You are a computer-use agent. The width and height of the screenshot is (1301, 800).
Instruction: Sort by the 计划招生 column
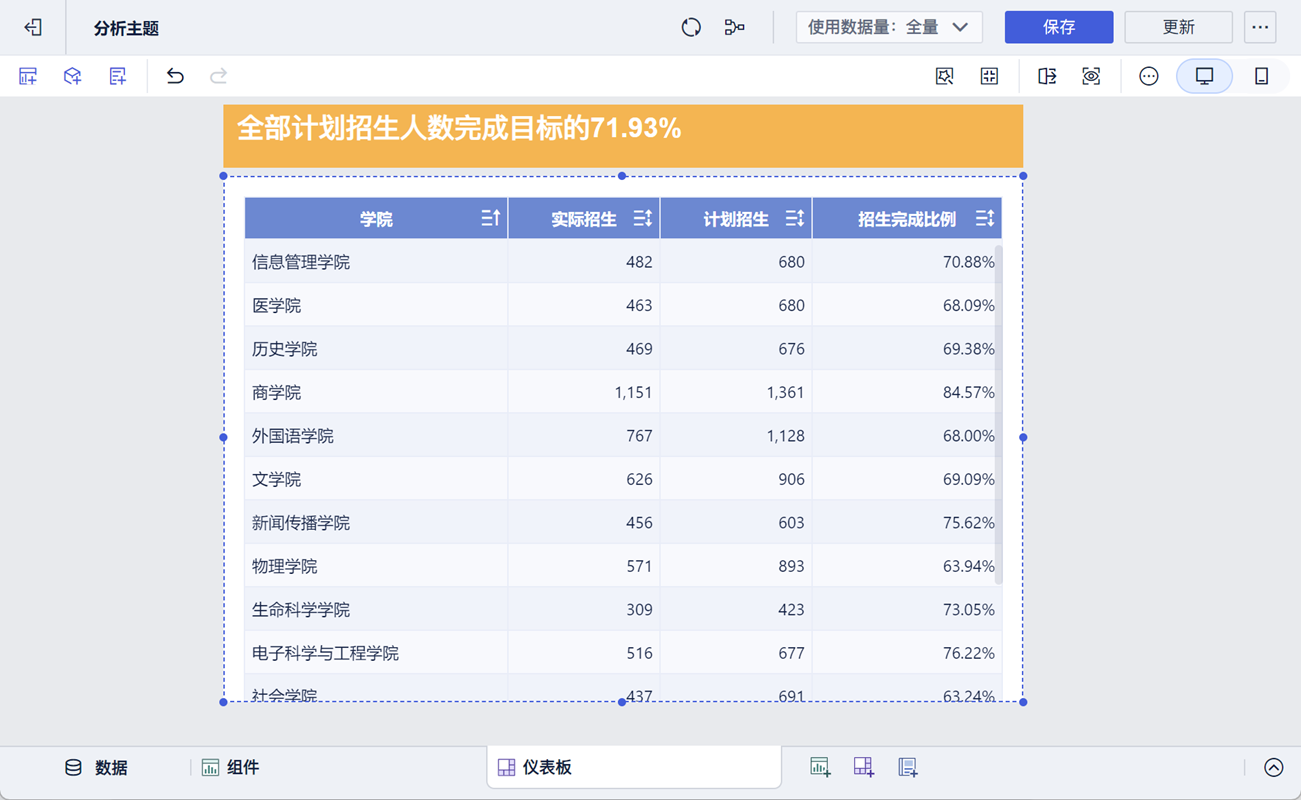pyautogui.click(x=795, y=218)
